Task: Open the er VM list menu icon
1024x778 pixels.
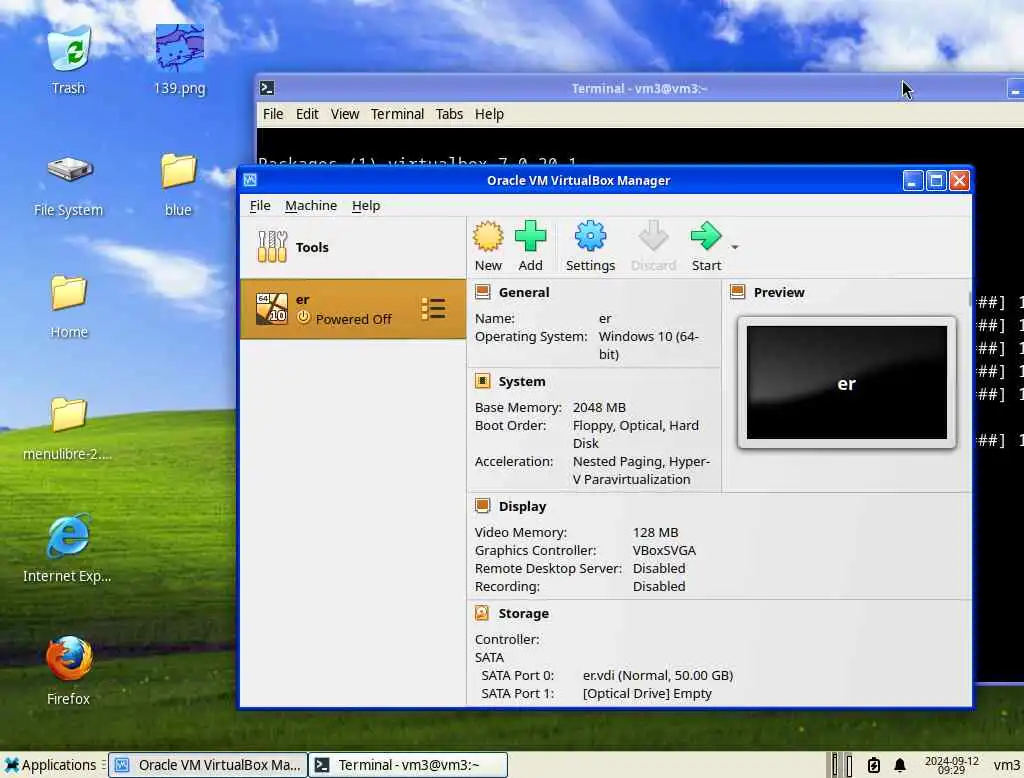Action: pos(433,309)
